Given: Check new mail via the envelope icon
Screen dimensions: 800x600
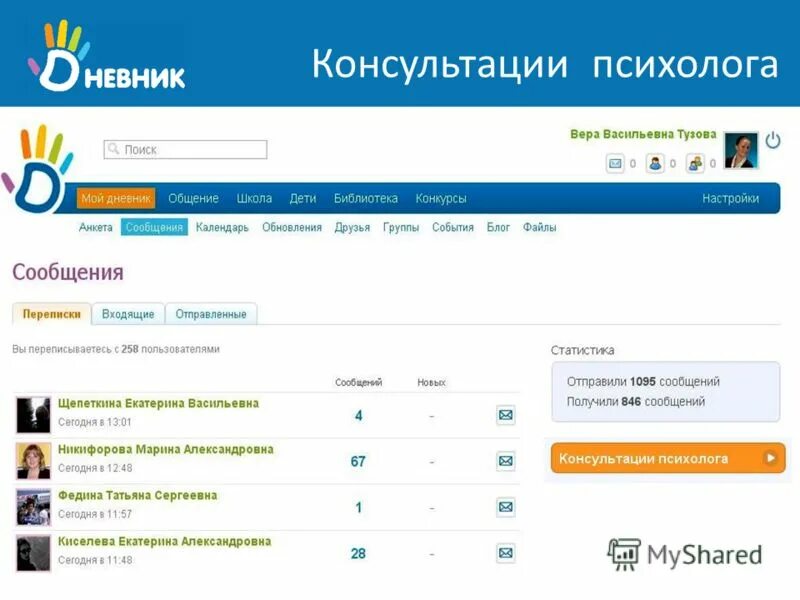Looking at the screenshot, I should point(616,162).
